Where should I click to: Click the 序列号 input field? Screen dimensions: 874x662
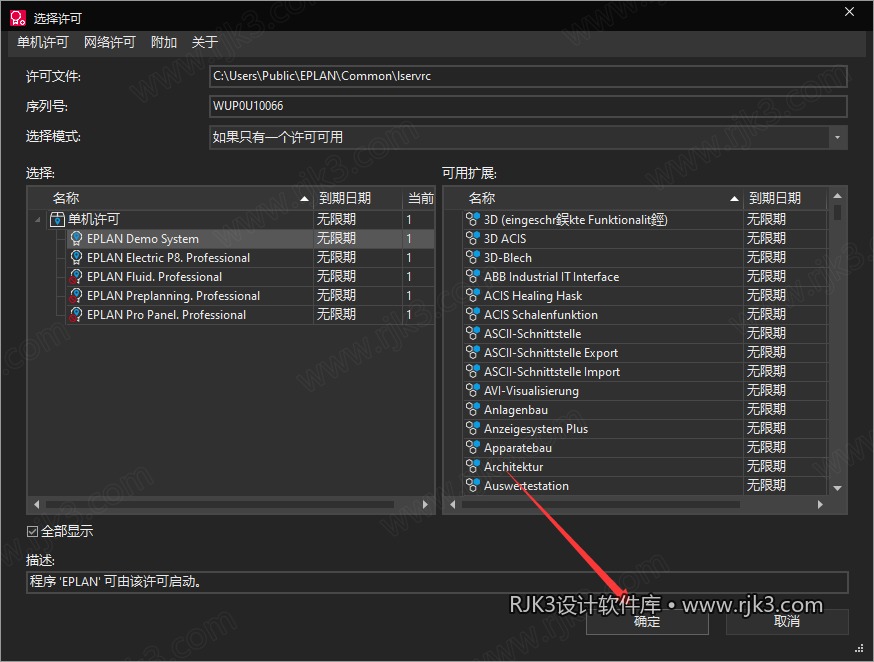click(x=528, y=106)
